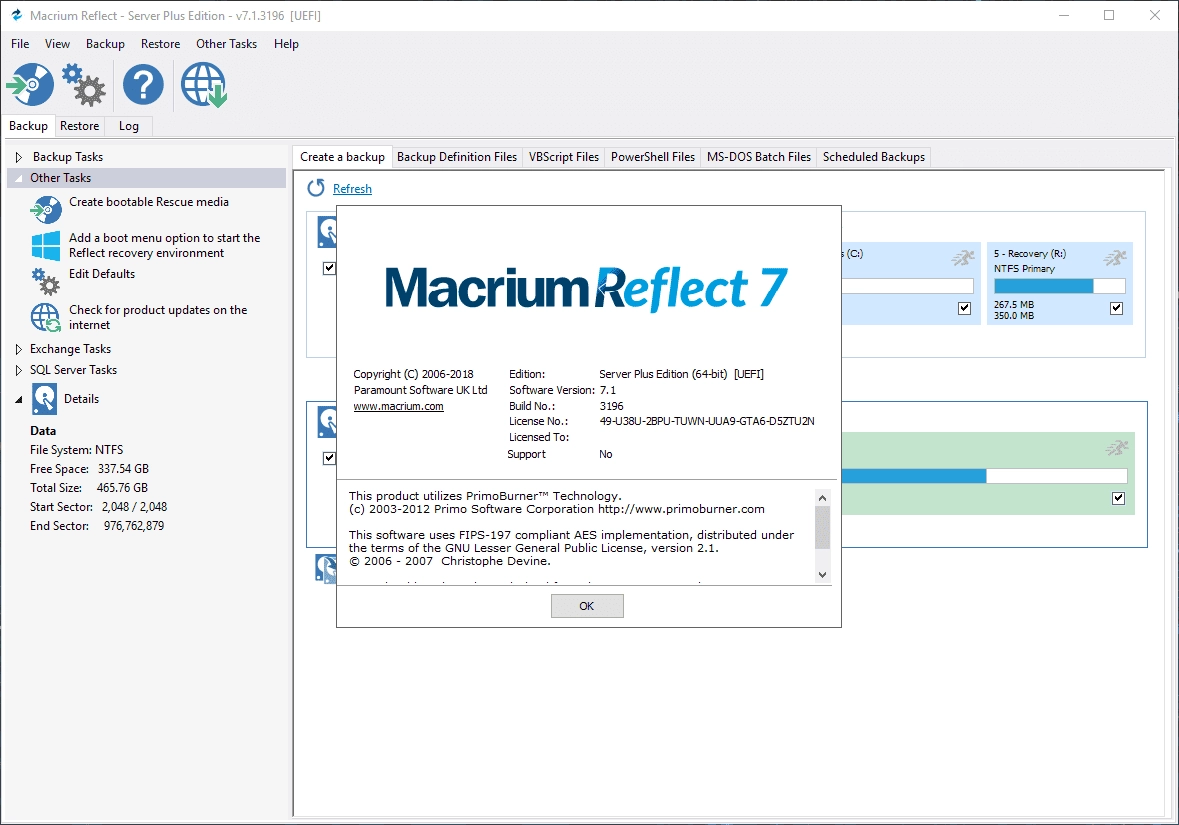Click gears icon next to Edit Defaults
1179x825 pixels.
pyautogui.click(x=46, y=282)
